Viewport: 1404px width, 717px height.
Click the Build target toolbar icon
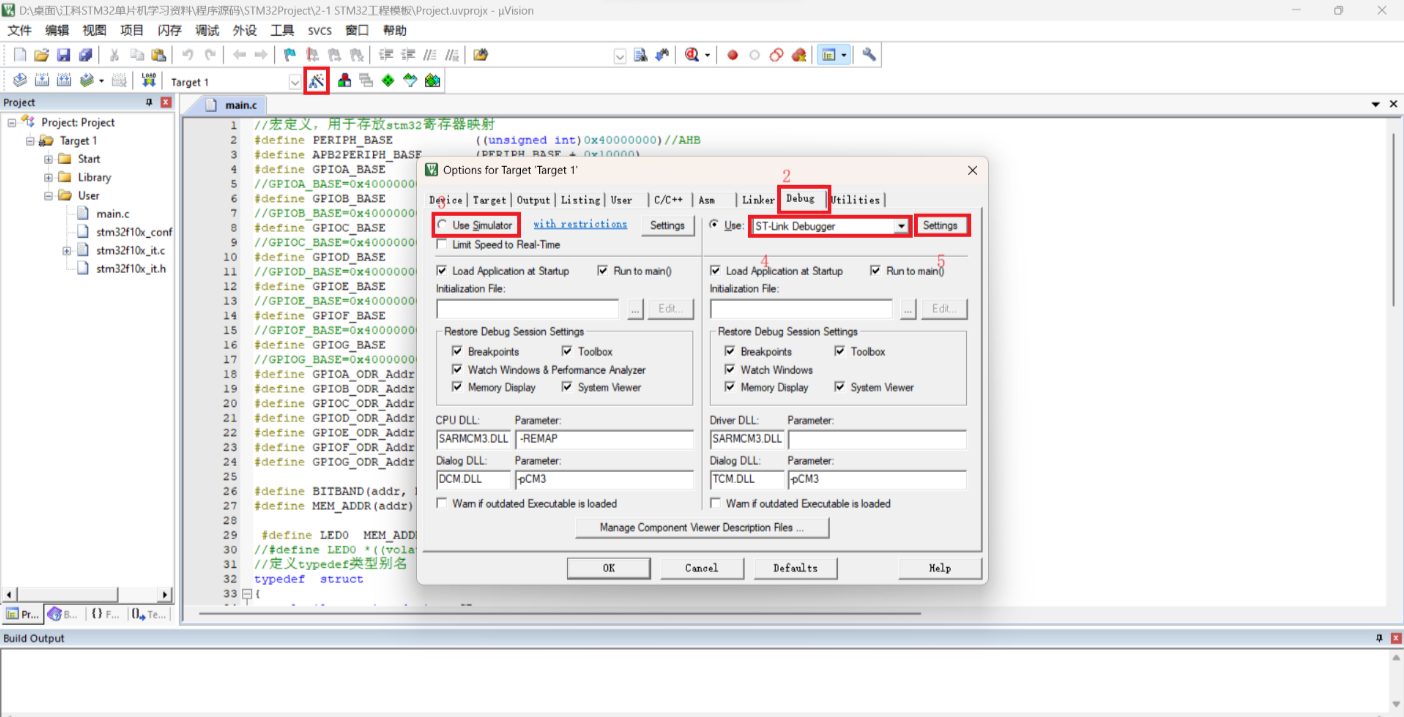click(42, 81)
